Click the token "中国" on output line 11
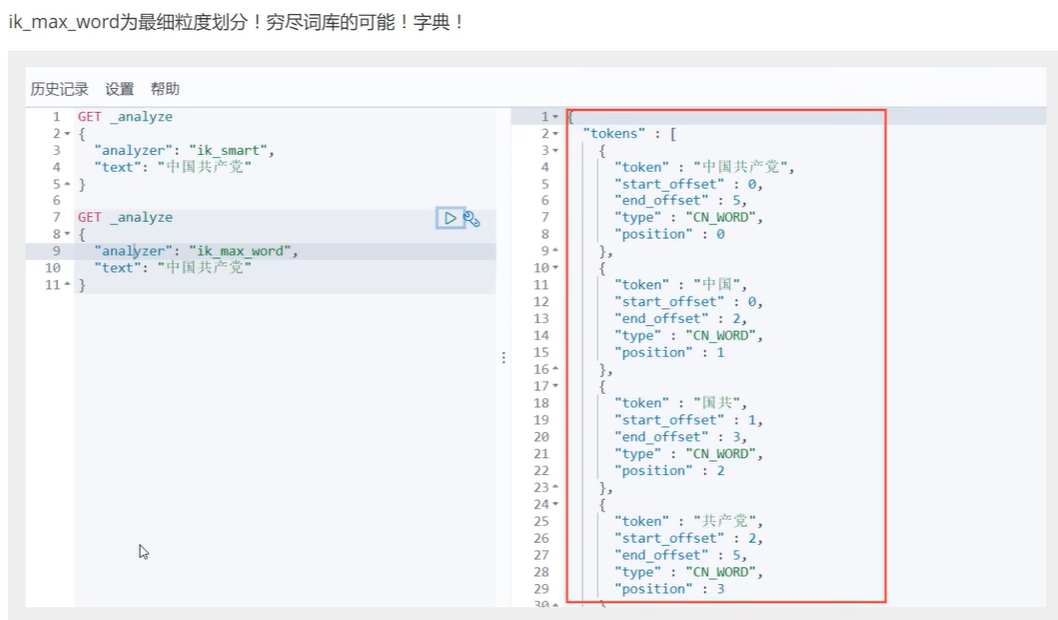 point(717,285)
